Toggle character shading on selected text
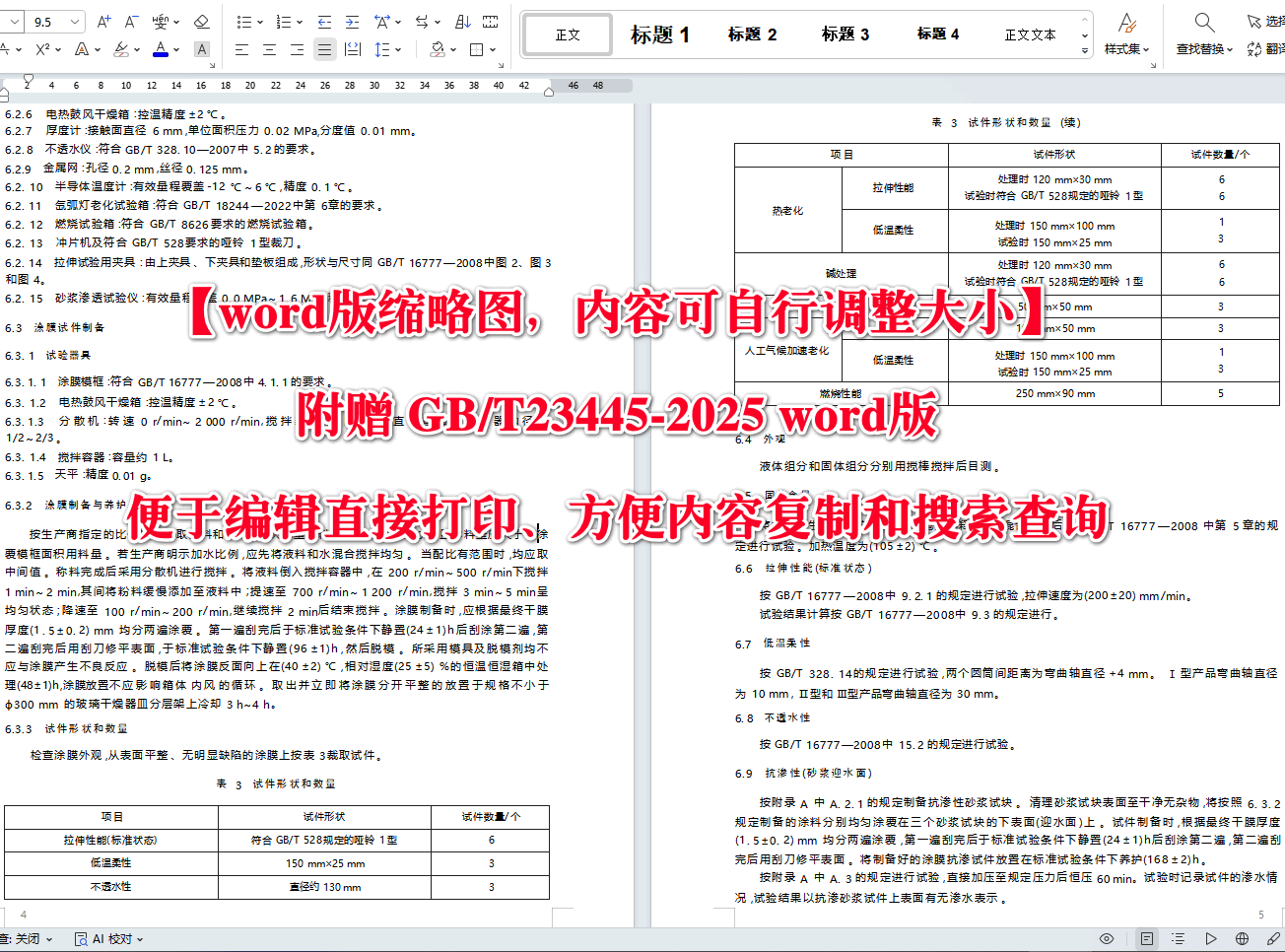The height and width of the screenshot is (952, 1285). 202,50
